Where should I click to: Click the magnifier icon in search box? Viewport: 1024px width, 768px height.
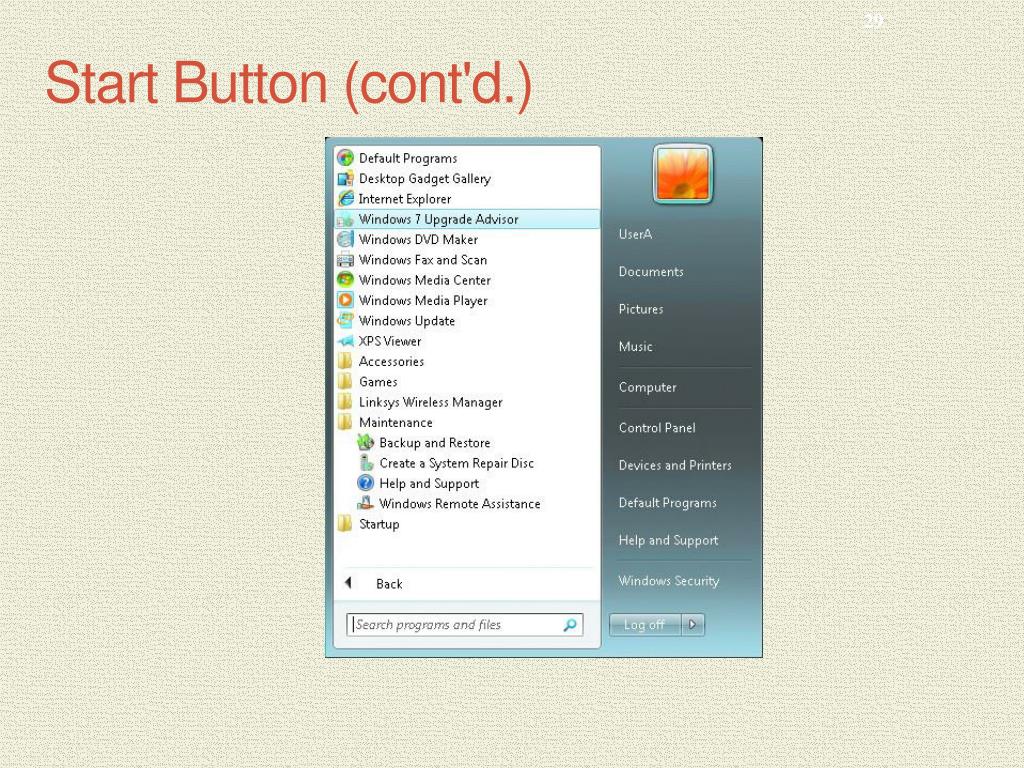[569, 625]
